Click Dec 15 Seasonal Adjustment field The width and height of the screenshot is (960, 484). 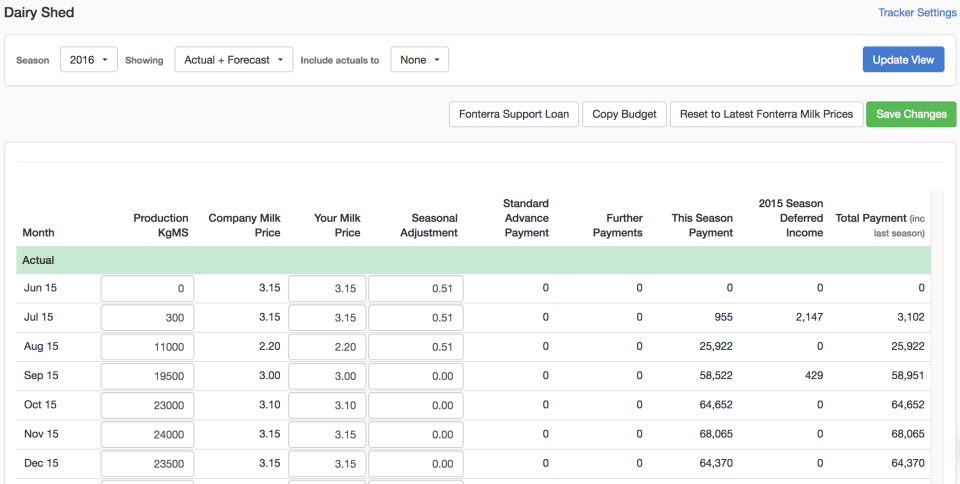tap(415, 464)
